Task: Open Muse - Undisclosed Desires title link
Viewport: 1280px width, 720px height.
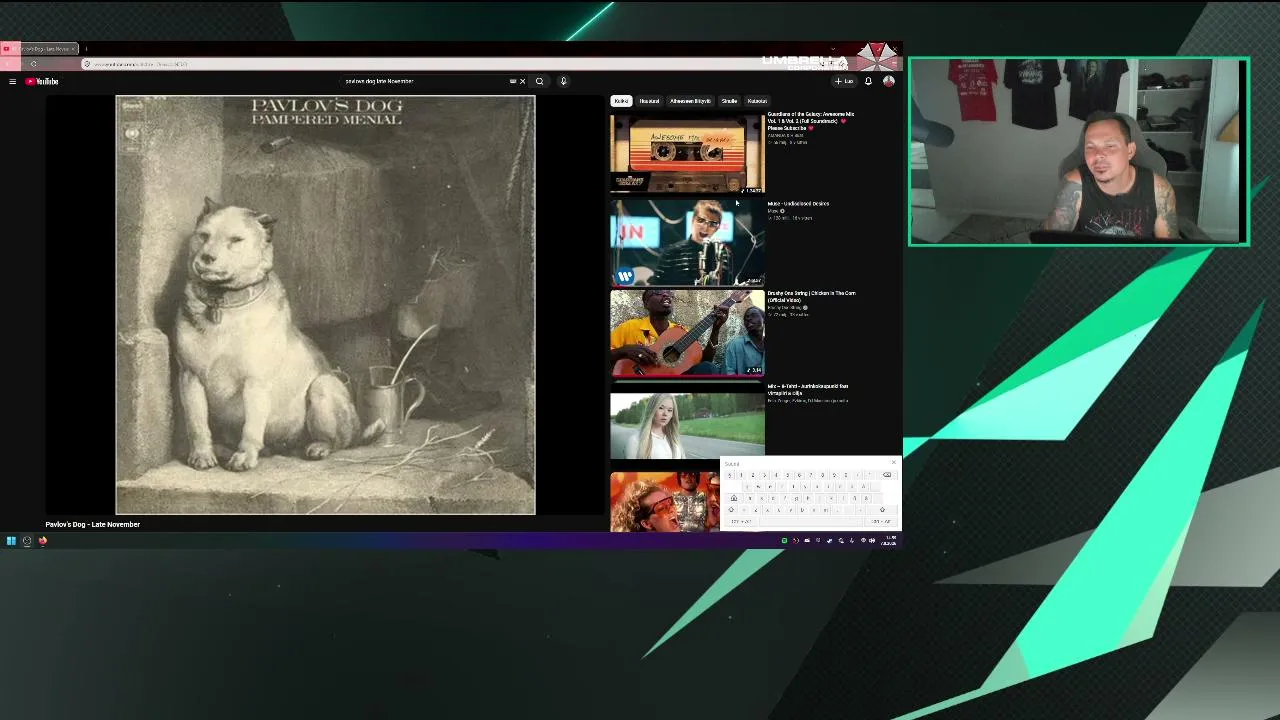Action: click(x=798, y=204)
